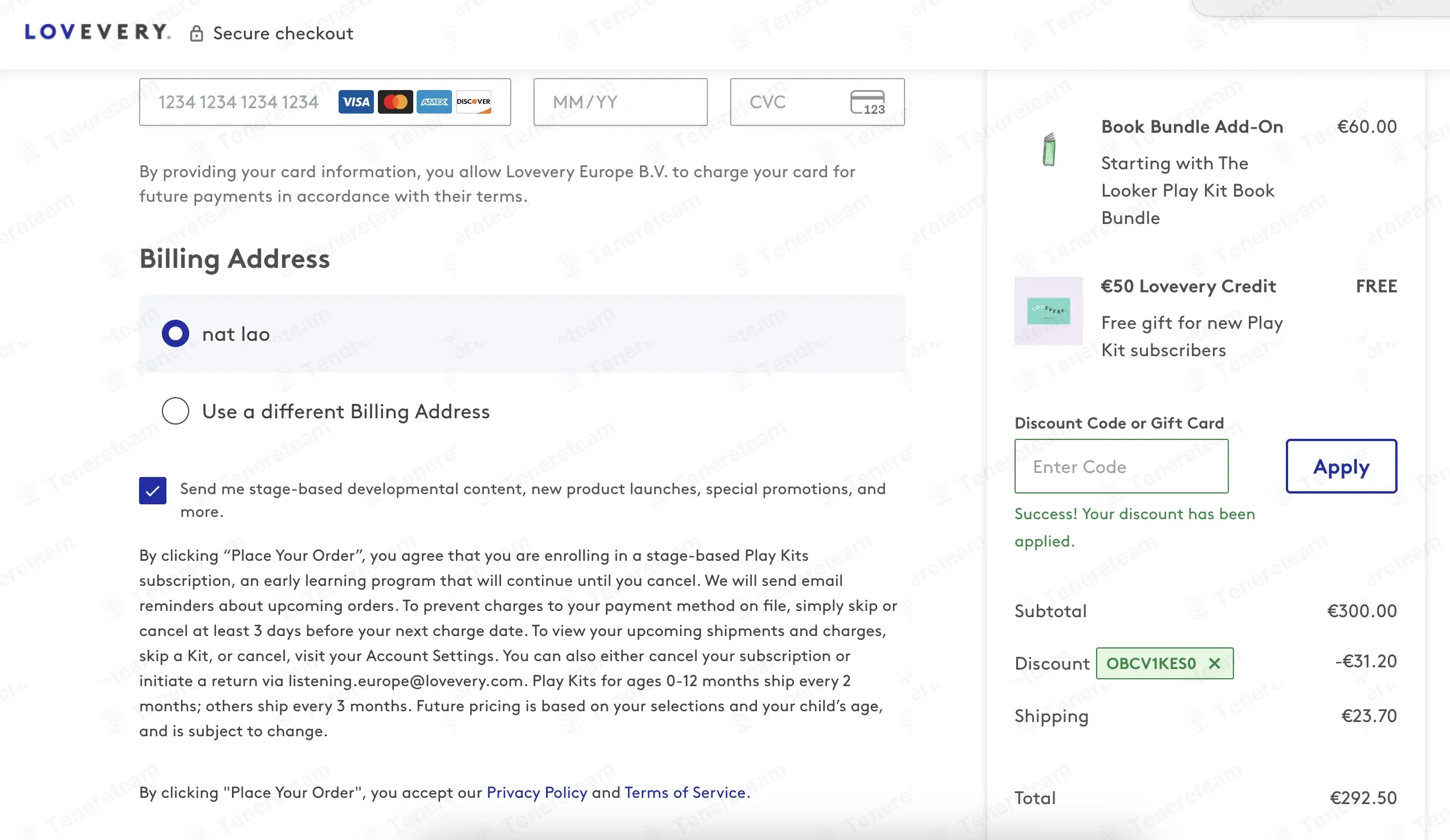Viewport: 1450px width, 840px height.
Task: Click the -€31.20 discount amount
Action: 1366,661
